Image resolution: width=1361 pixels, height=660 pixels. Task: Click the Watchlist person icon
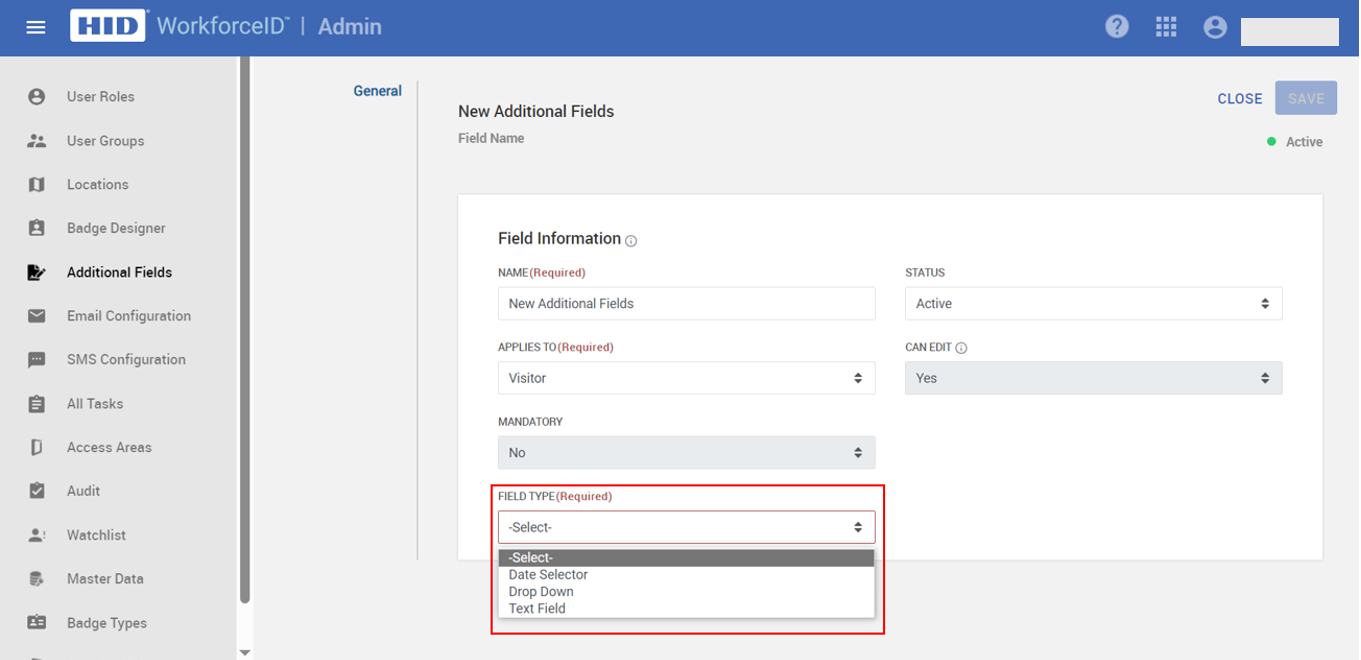click(37, 535)
